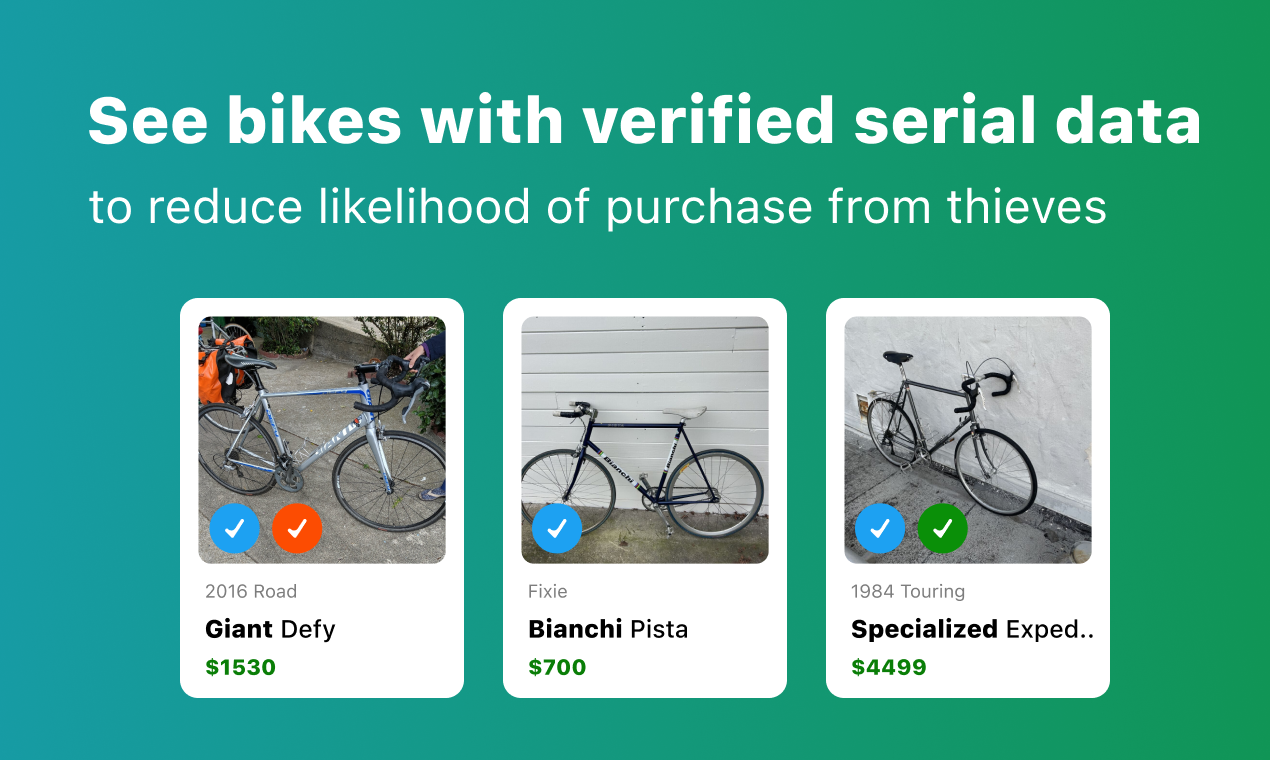
Task: Click the verified serial data headline
Action: click(x=645, y=121)
